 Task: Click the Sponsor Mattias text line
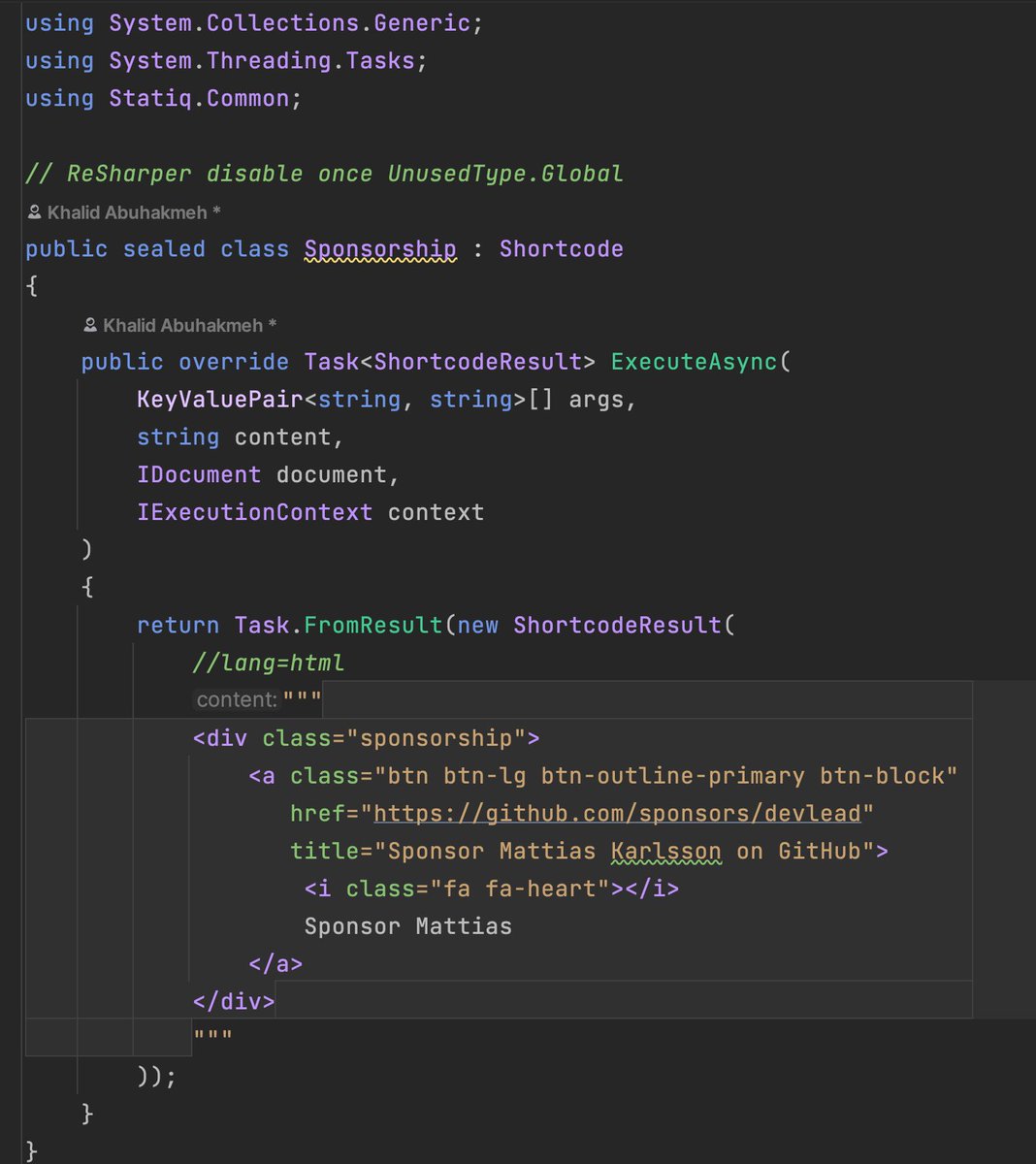pyautogui.click(x=408, y=926)
